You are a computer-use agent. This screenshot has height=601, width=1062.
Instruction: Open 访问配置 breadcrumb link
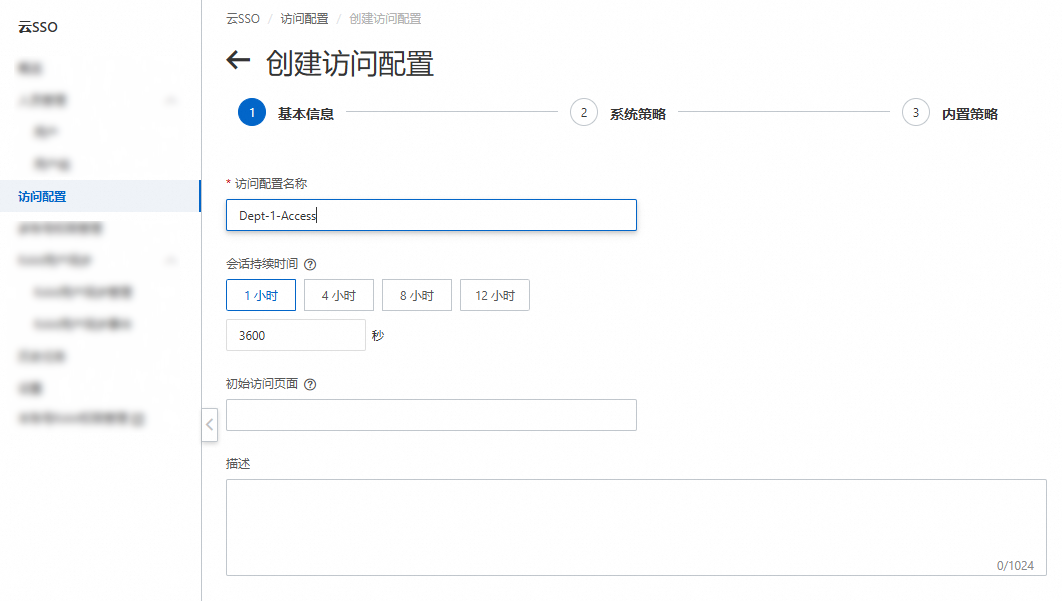tap(304, 19)
